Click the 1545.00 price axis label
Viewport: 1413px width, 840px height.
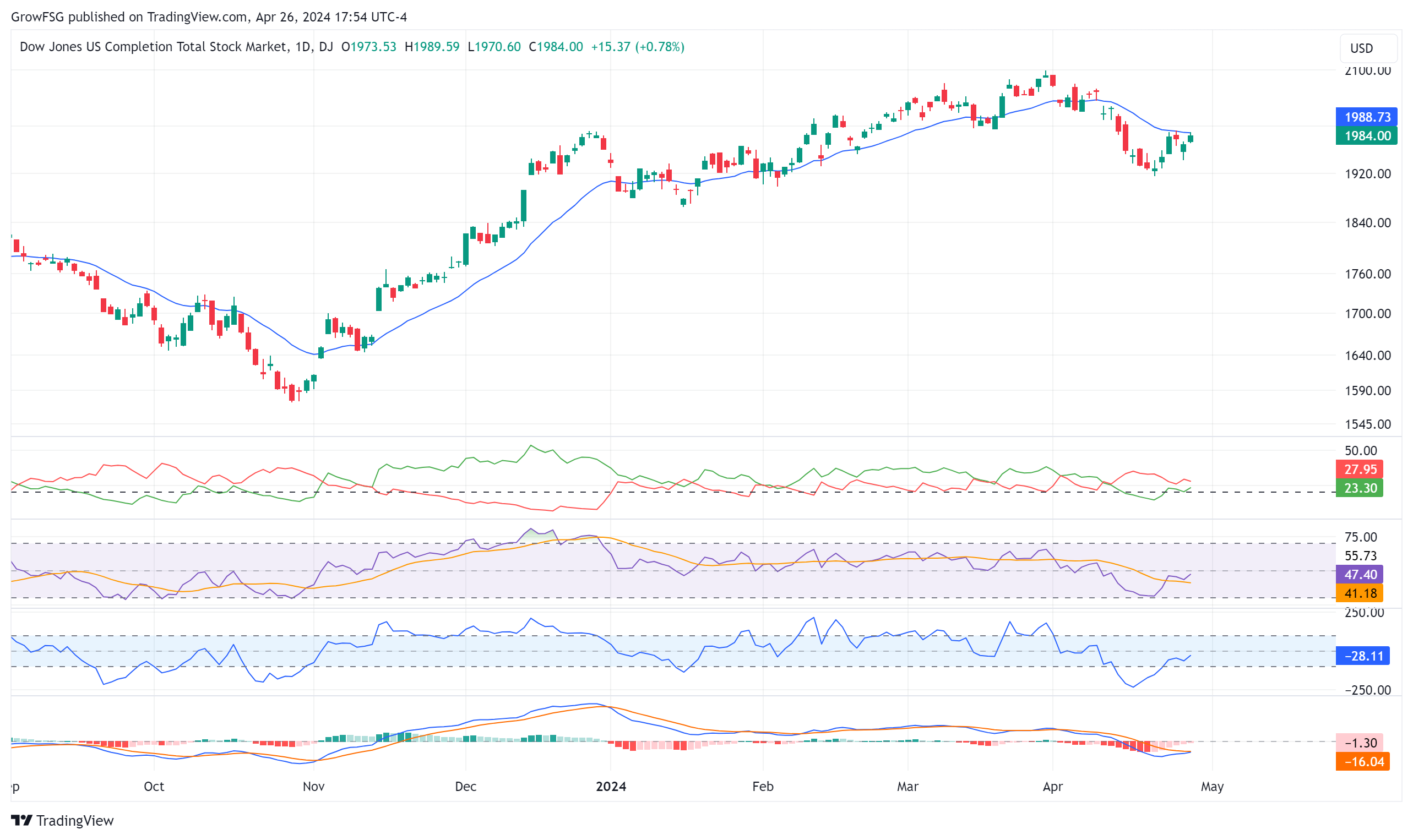coord(1367,424)
